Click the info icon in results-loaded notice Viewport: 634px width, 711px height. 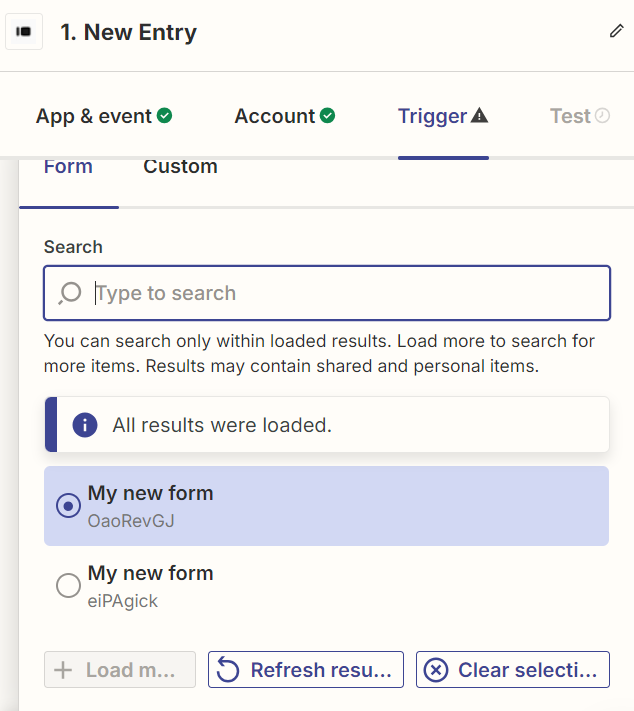pyautogui.click(x=85, y=425)
